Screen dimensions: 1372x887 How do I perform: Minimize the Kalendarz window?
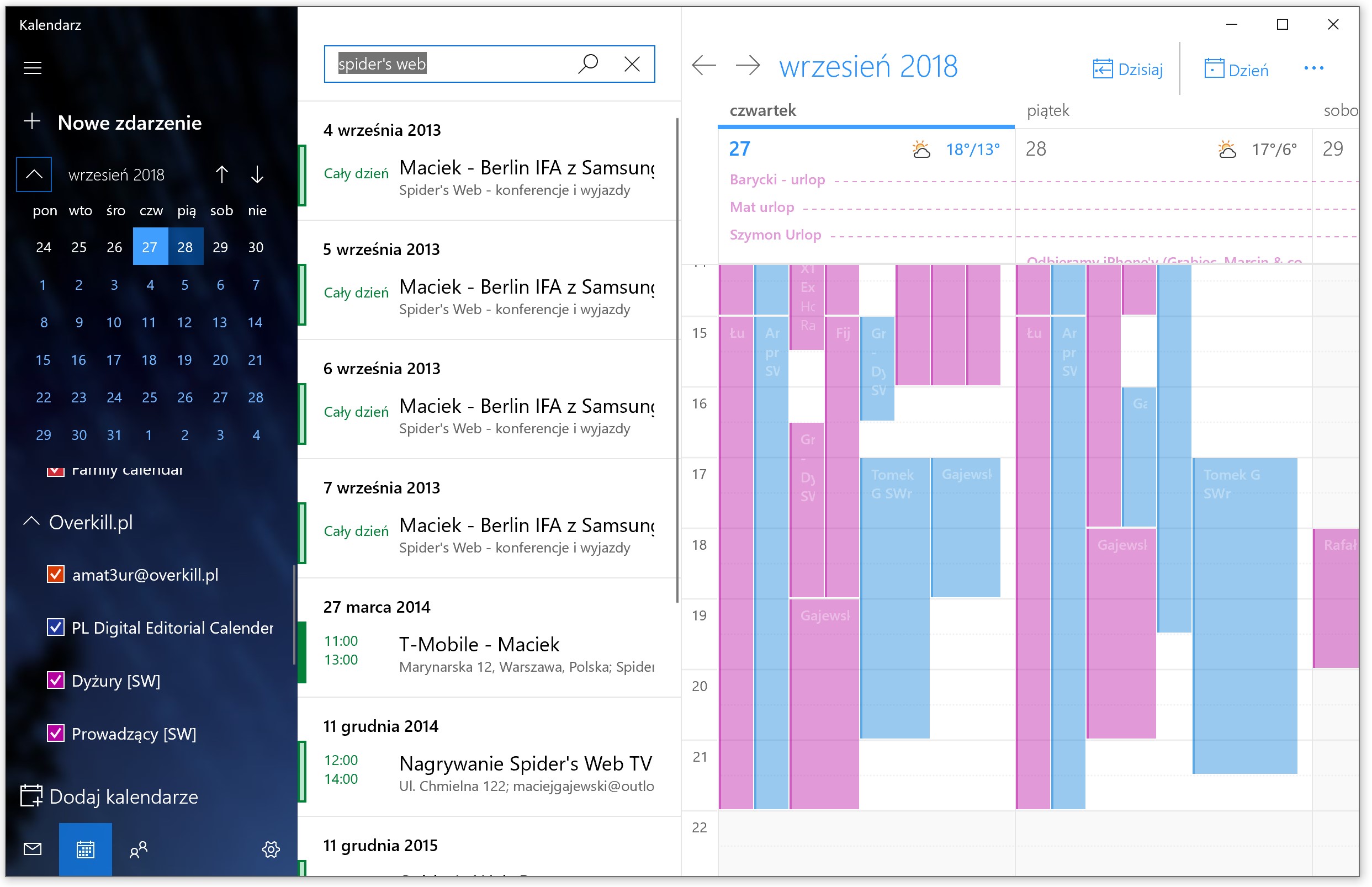tap(1231, 24)
